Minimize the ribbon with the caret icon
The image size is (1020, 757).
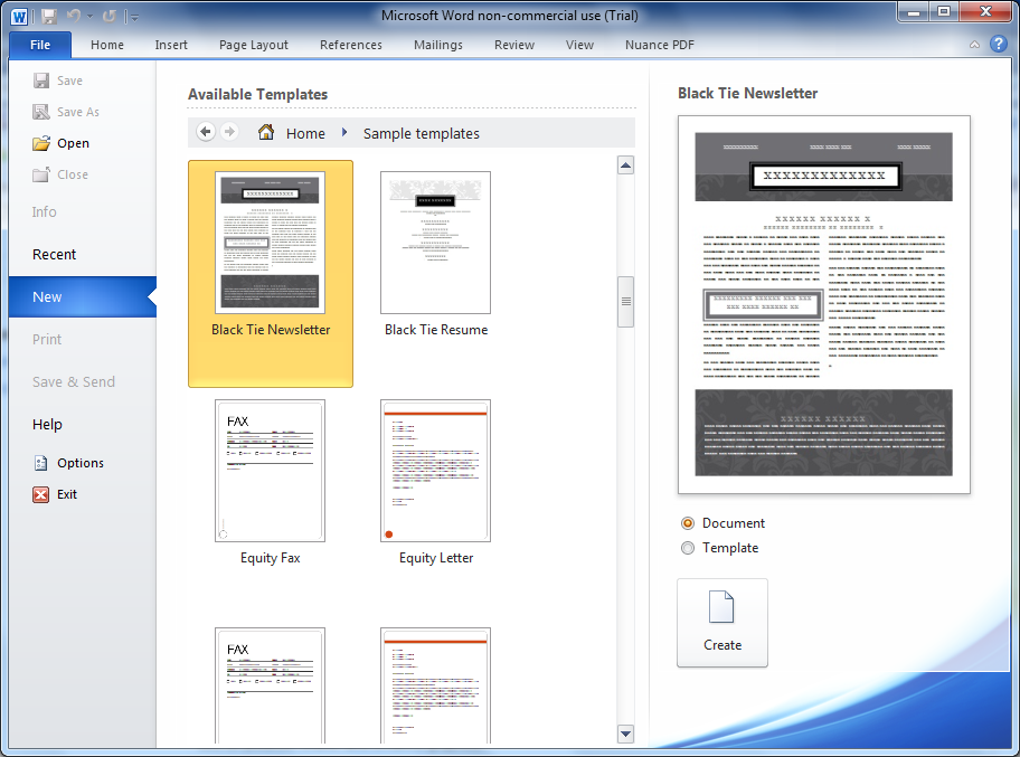point(975,45)
